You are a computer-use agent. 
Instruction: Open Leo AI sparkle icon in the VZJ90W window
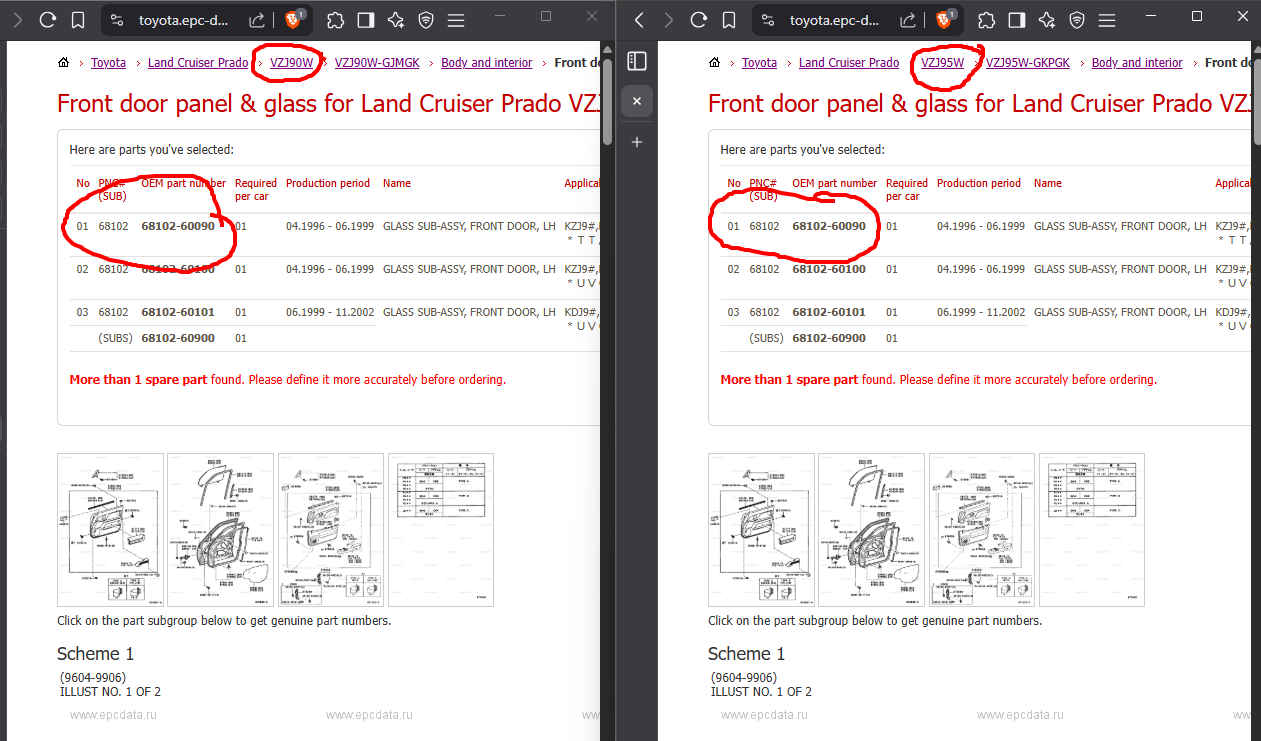pos(395,19)
